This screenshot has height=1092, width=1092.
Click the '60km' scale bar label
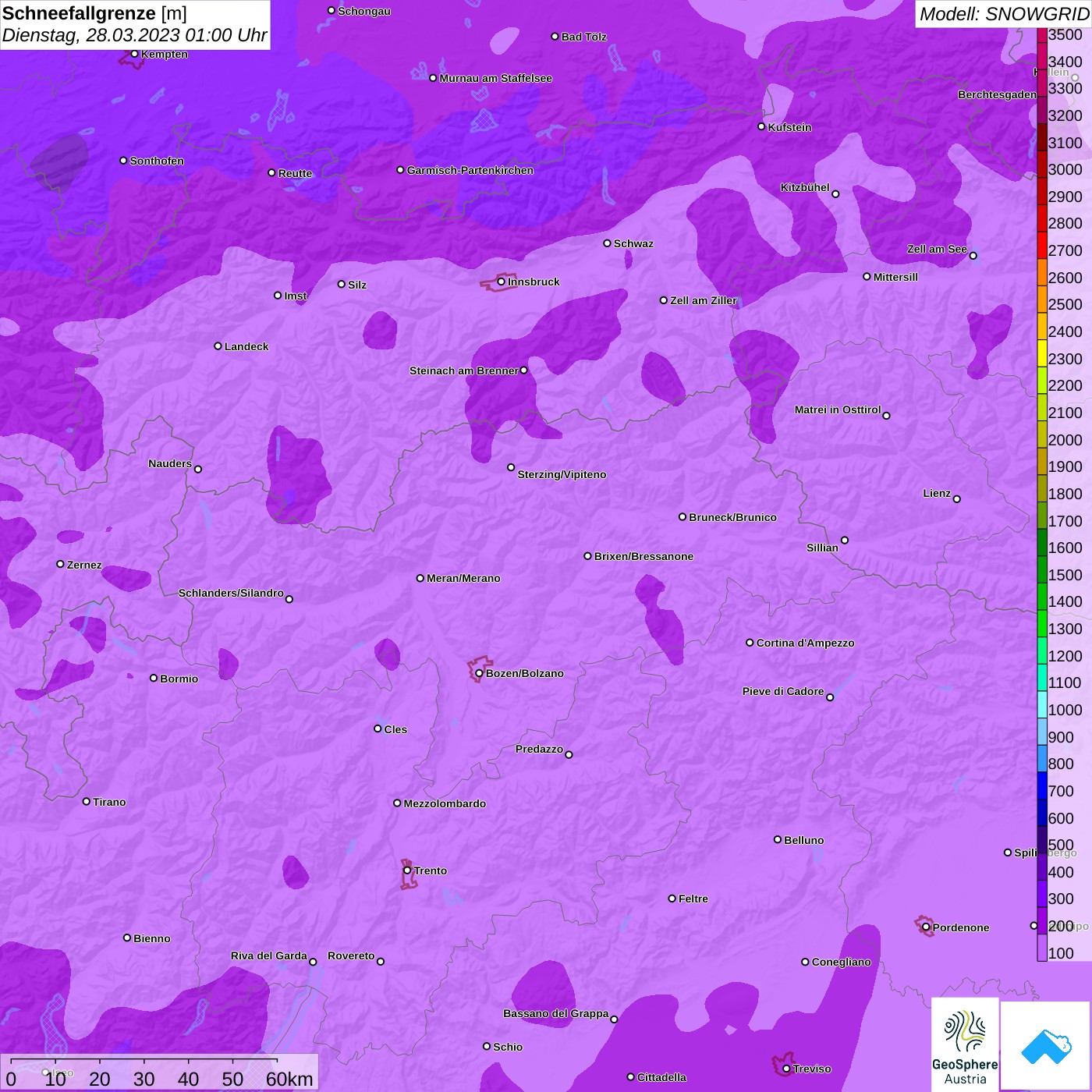coord(289,1079)
